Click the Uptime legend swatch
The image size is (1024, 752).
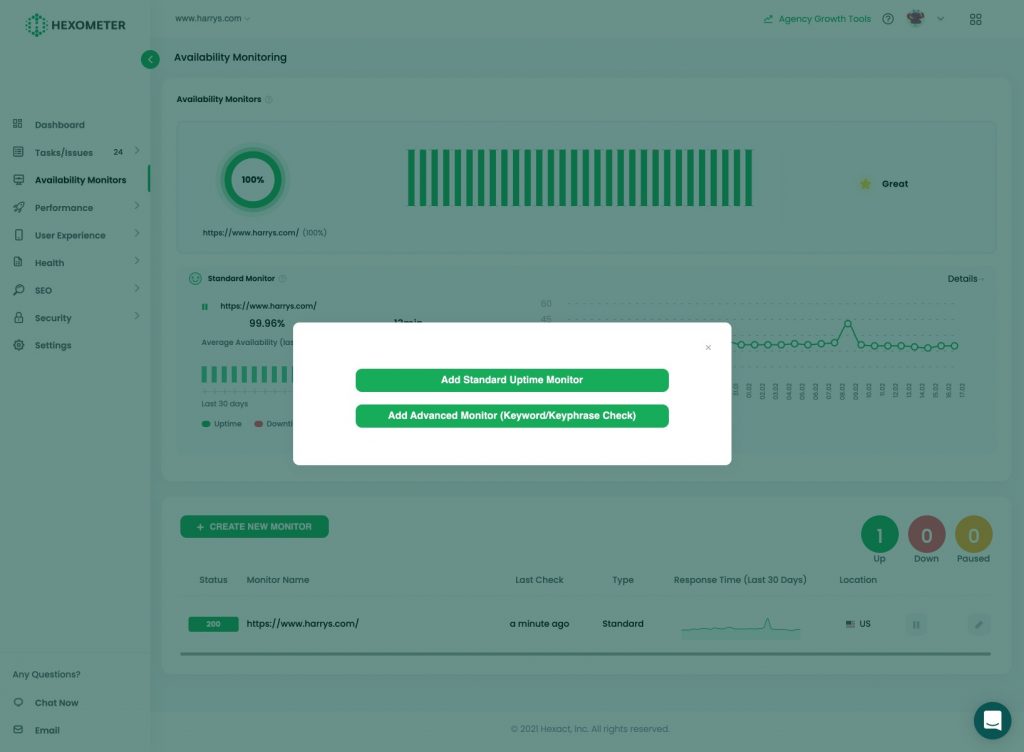[x=206, y=424]
